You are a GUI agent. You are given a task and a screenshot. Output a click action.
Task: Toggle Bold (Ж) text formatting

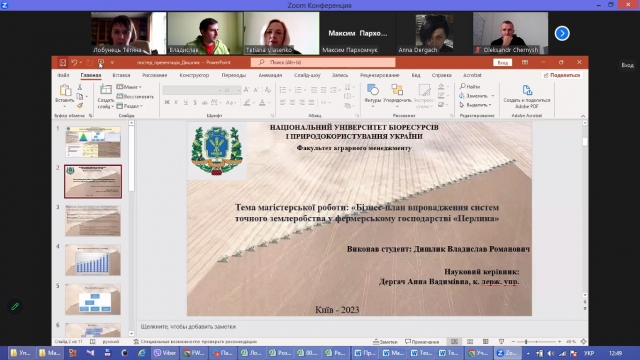pyautogui.click(x=167, y=102)
